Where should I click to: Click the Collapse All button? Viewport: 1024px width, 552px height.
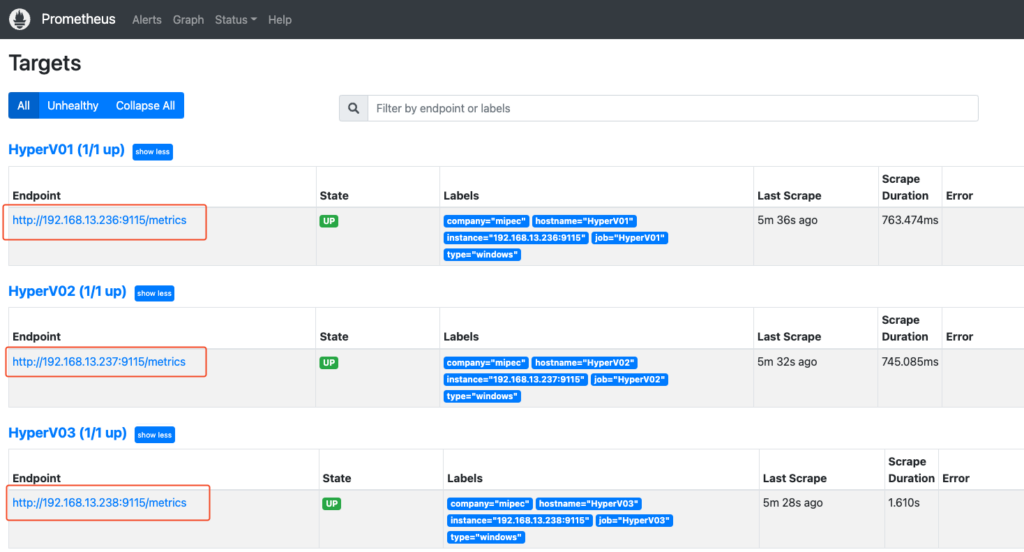click(145, 106)
